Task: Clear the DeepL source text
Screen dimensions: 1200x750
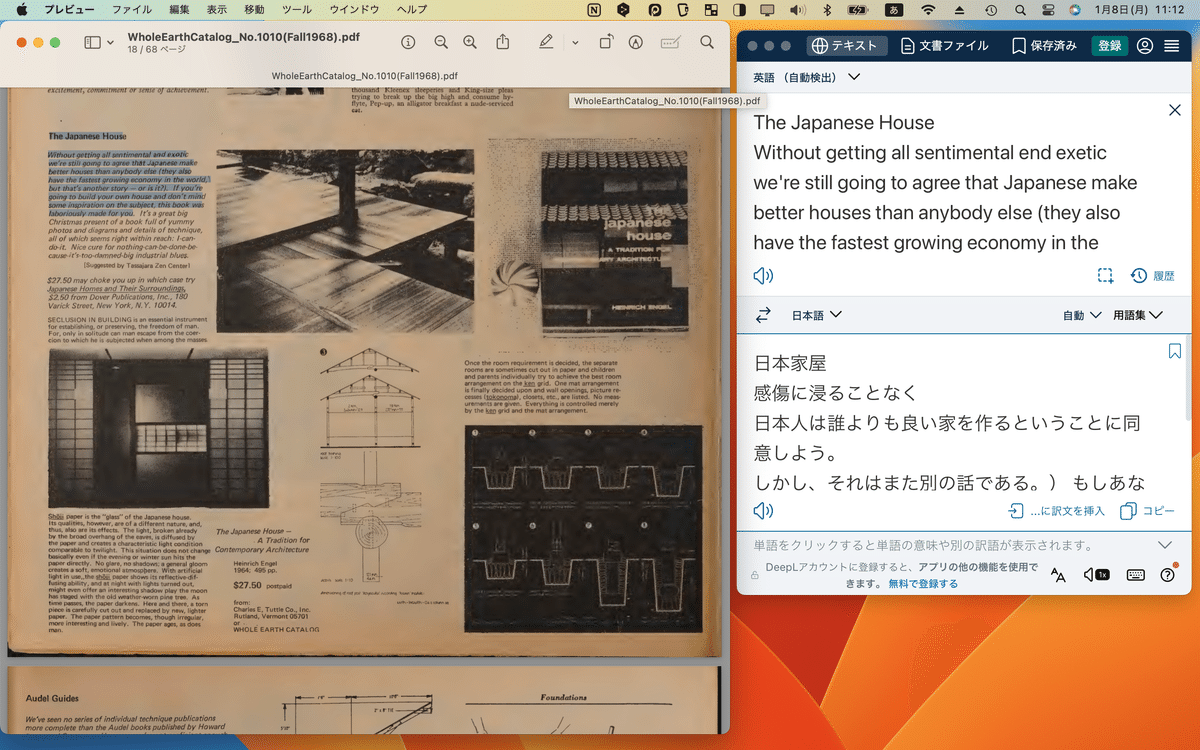Action: point(1175,110)
